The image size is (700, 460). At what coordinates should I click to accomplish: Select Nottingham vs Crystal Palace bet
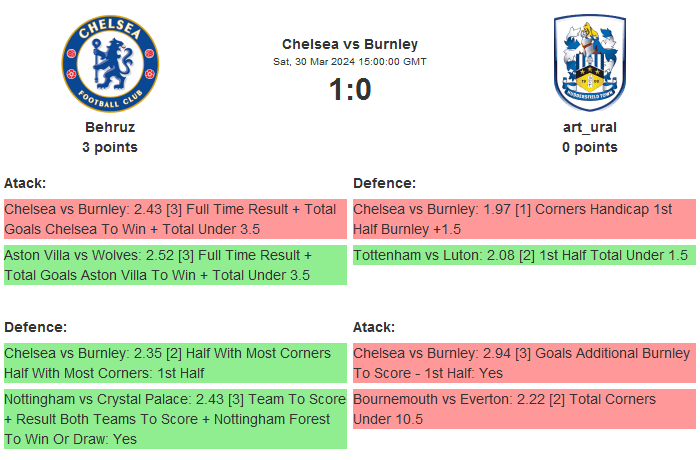pos(175,419)
